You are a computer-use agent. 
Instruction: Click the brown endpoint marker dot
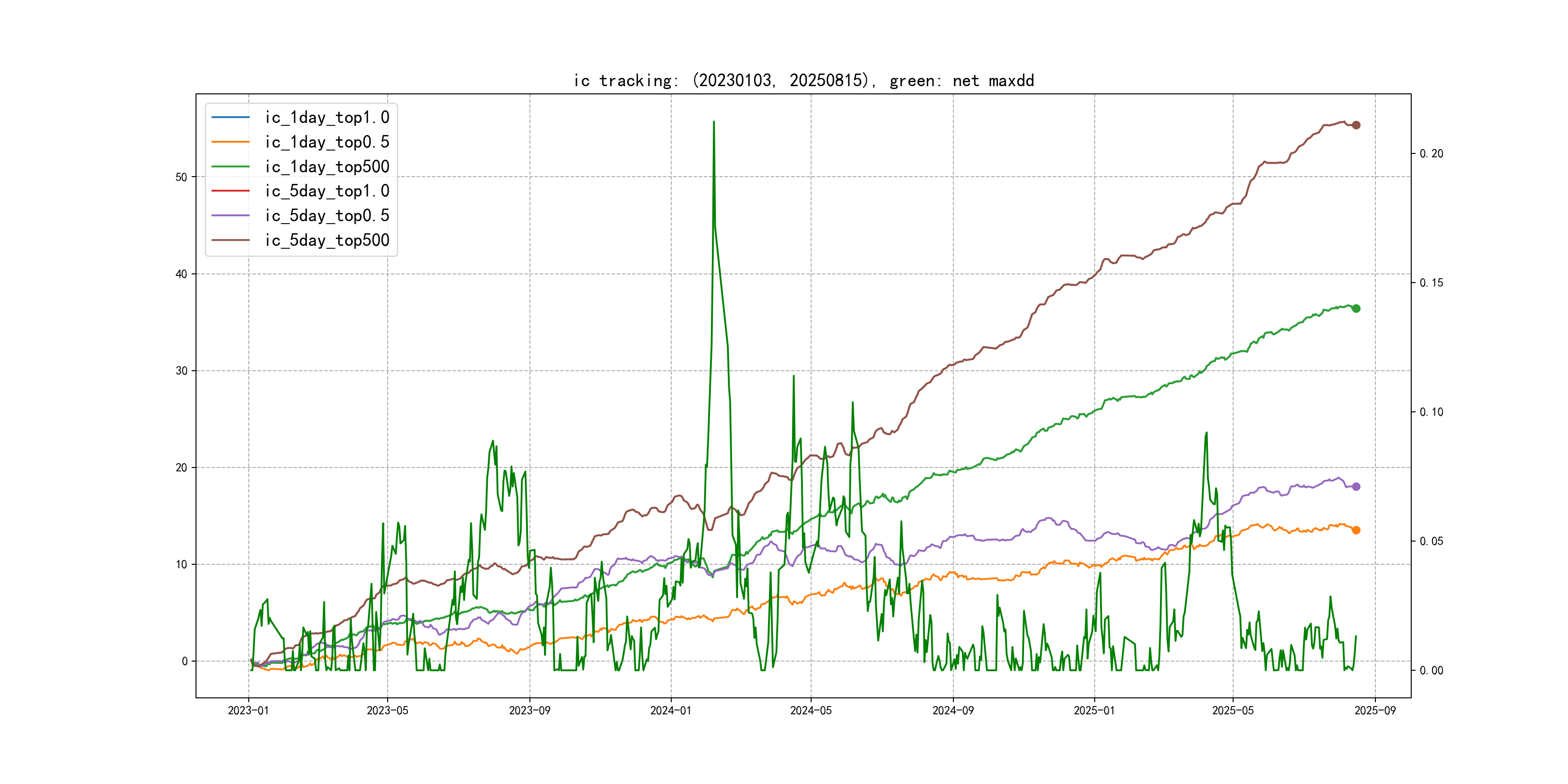pyautogui.click(x=1356, y=125)
